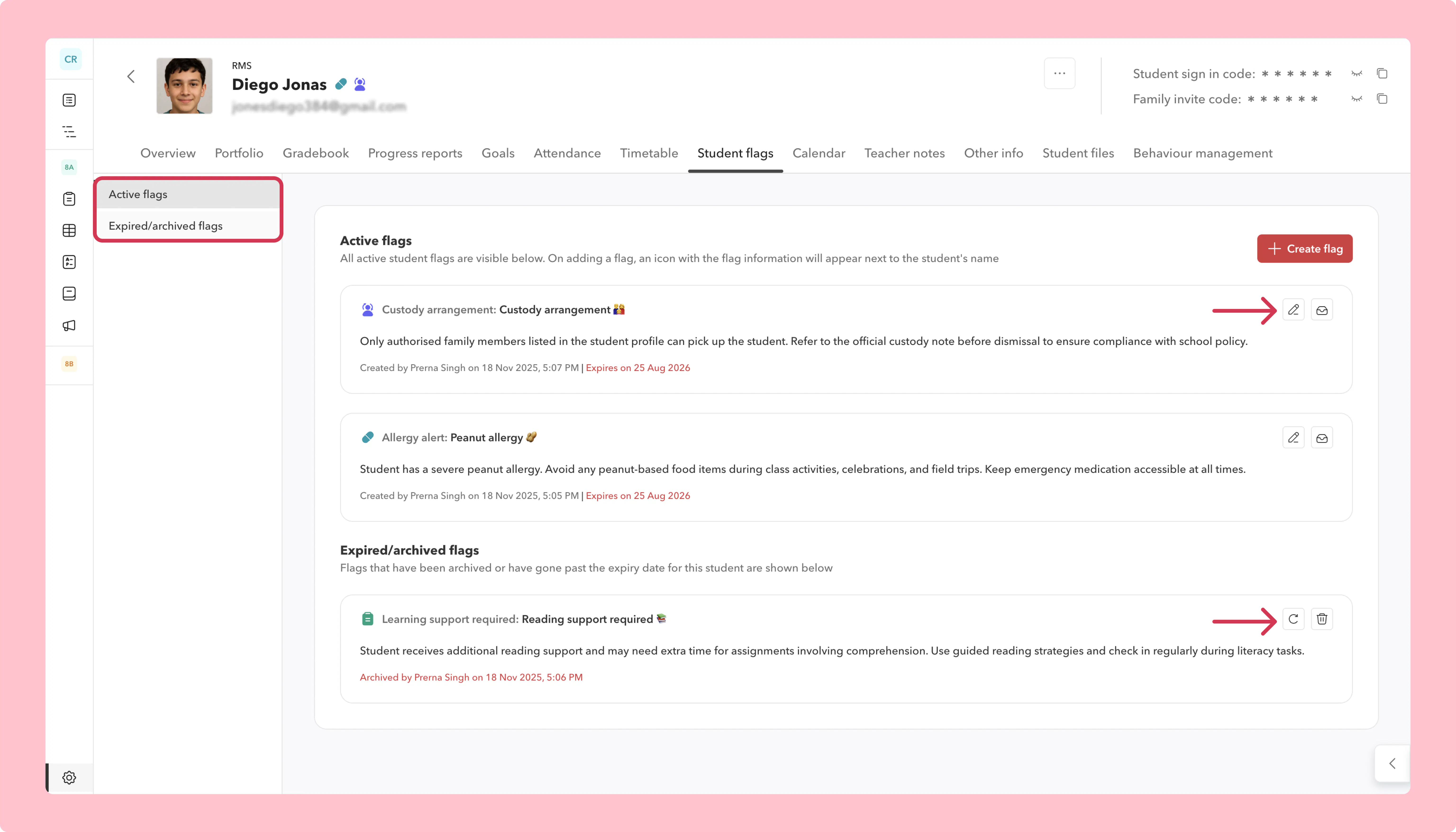The width and height of the screenshot is (1456, 832).
Task: Open the Other info tab
Action: tap(993, 153)
